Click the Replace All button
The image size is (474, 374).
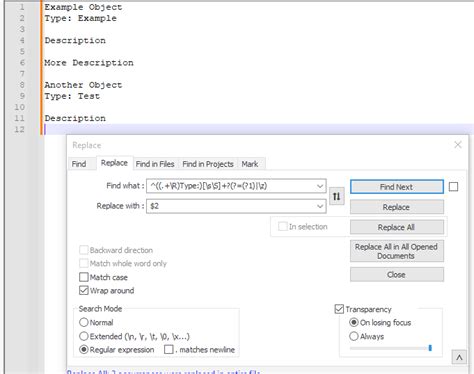click(x=397, y=227)
